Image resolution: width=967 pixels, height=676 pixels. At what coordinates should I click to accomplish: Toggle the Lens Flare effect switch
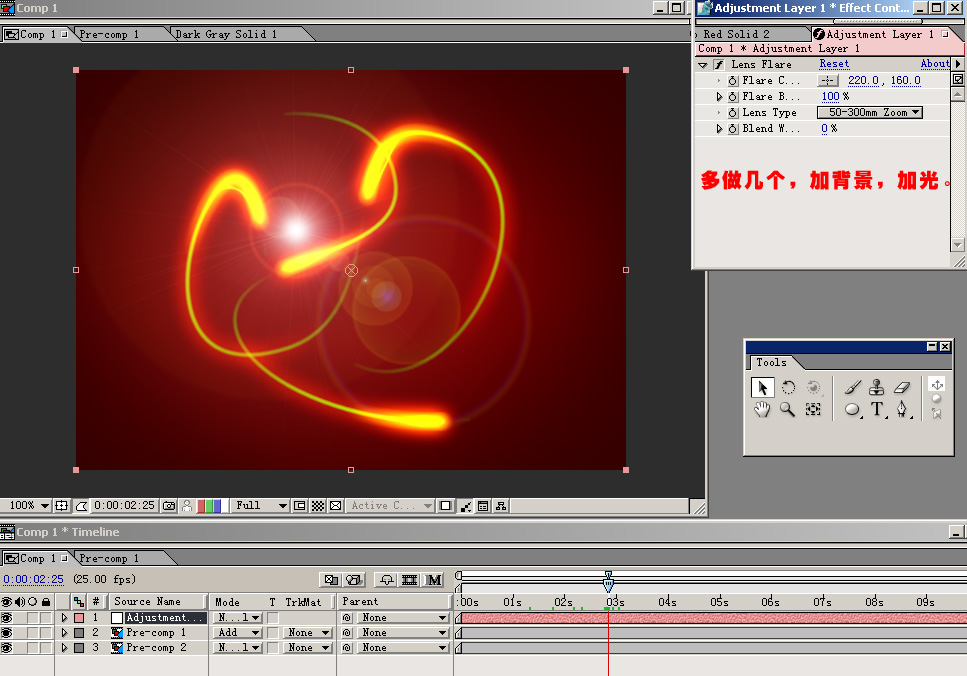(x=718, y=65)
